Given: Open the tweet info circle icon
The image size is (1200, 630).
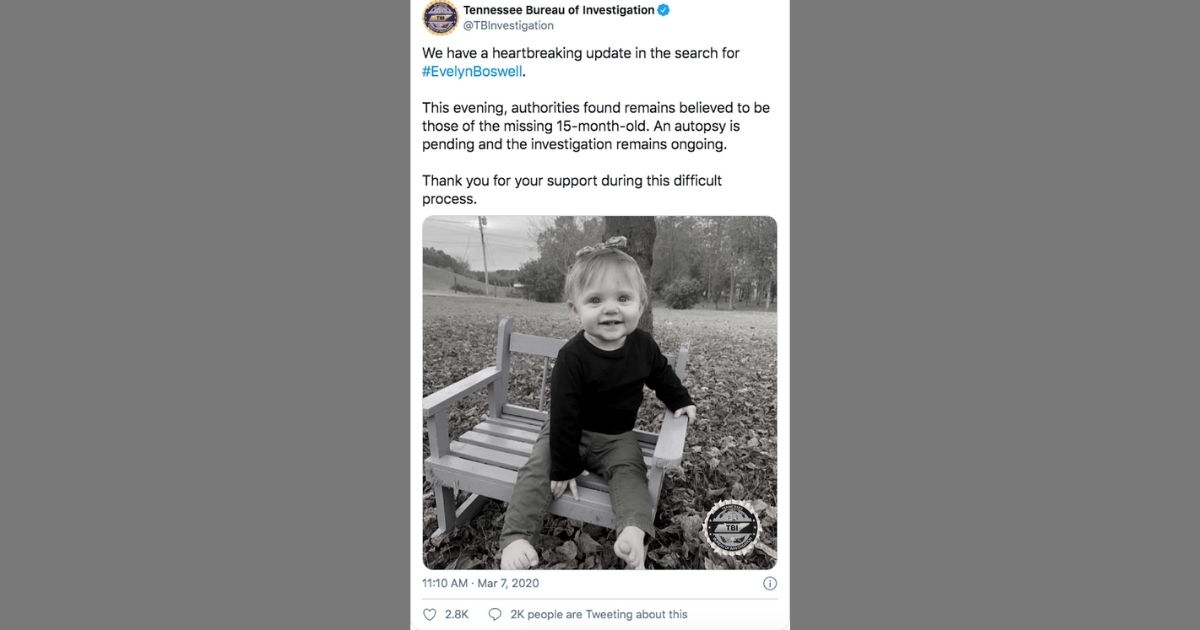Looking at the screenshot, I should click(x=769, y=583).
